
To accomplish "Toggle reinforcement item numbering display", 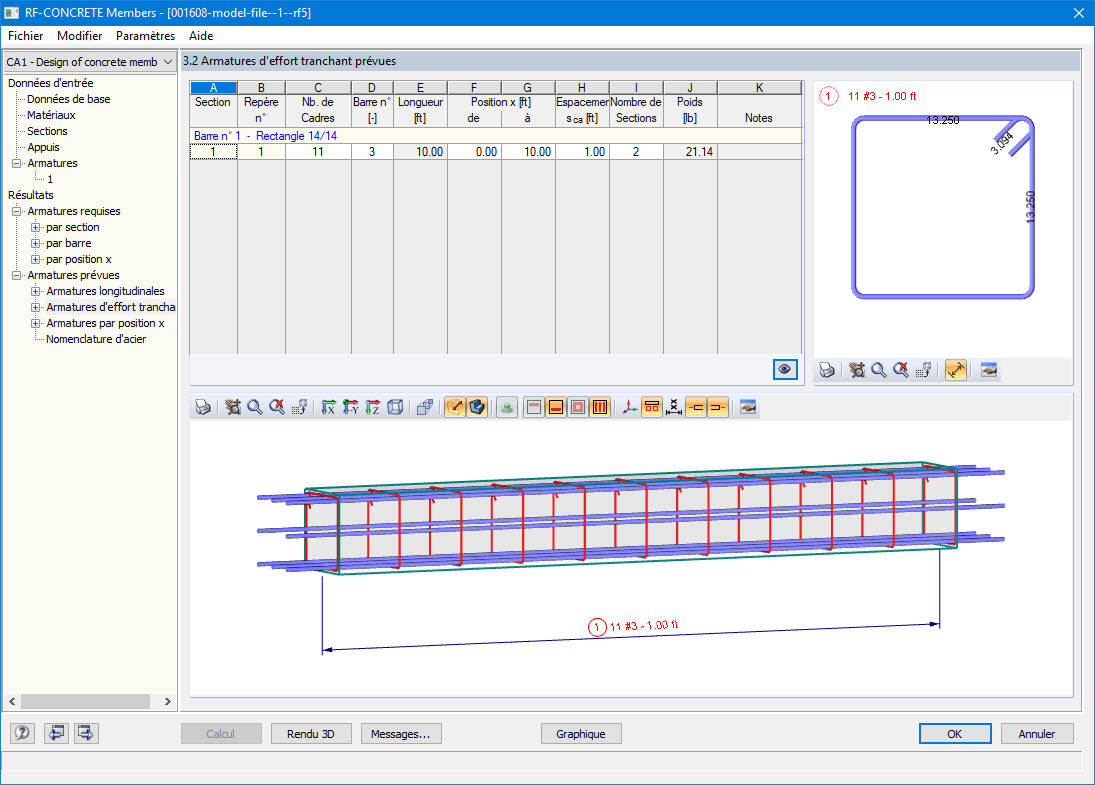I will [x=652, y=407].
